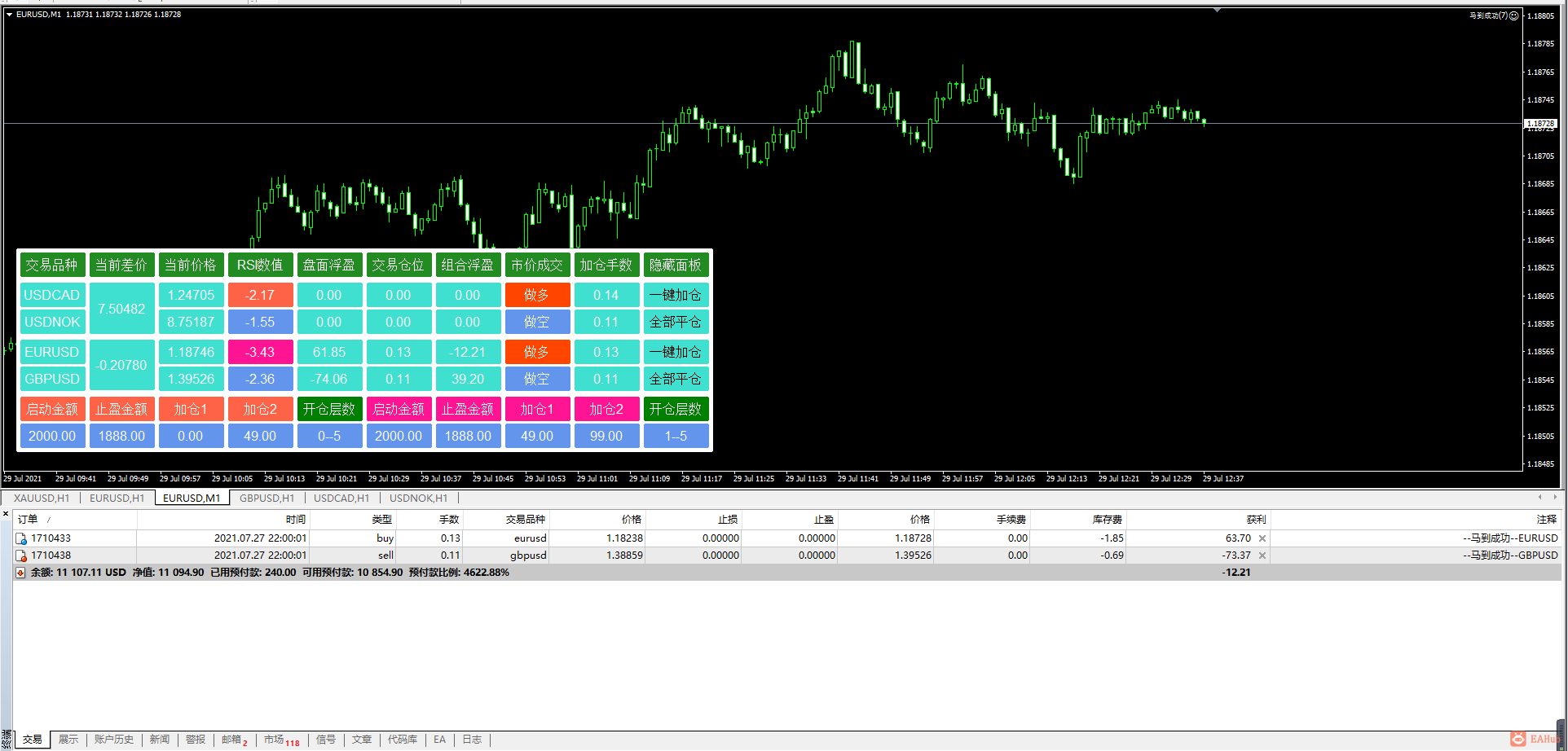Viewport: 1568px width, 751px height.
Task: Select order row 1710433
Action: (787, 538)
